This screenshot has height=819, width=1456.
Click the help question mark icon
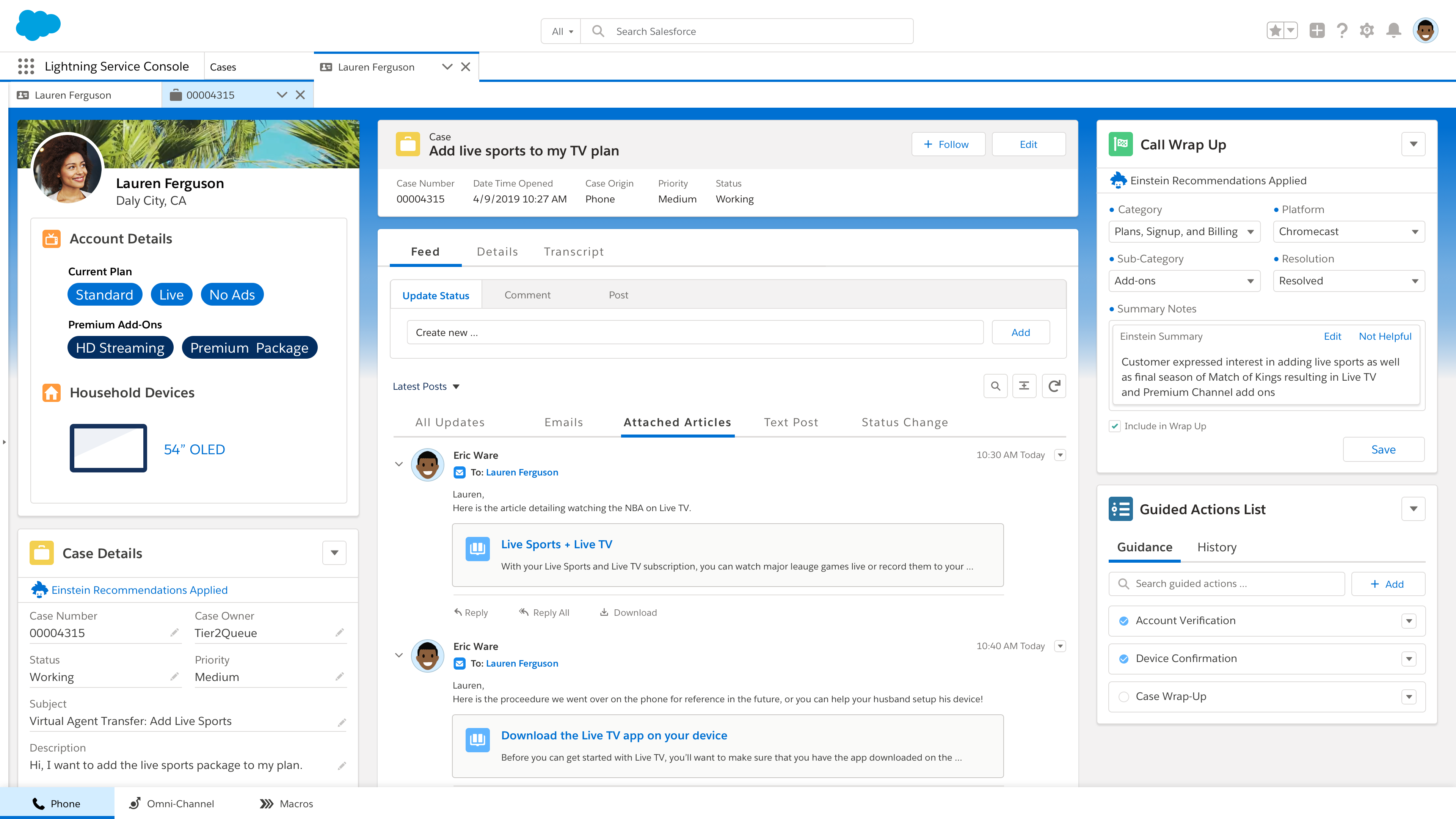(x=1342, y=30)
